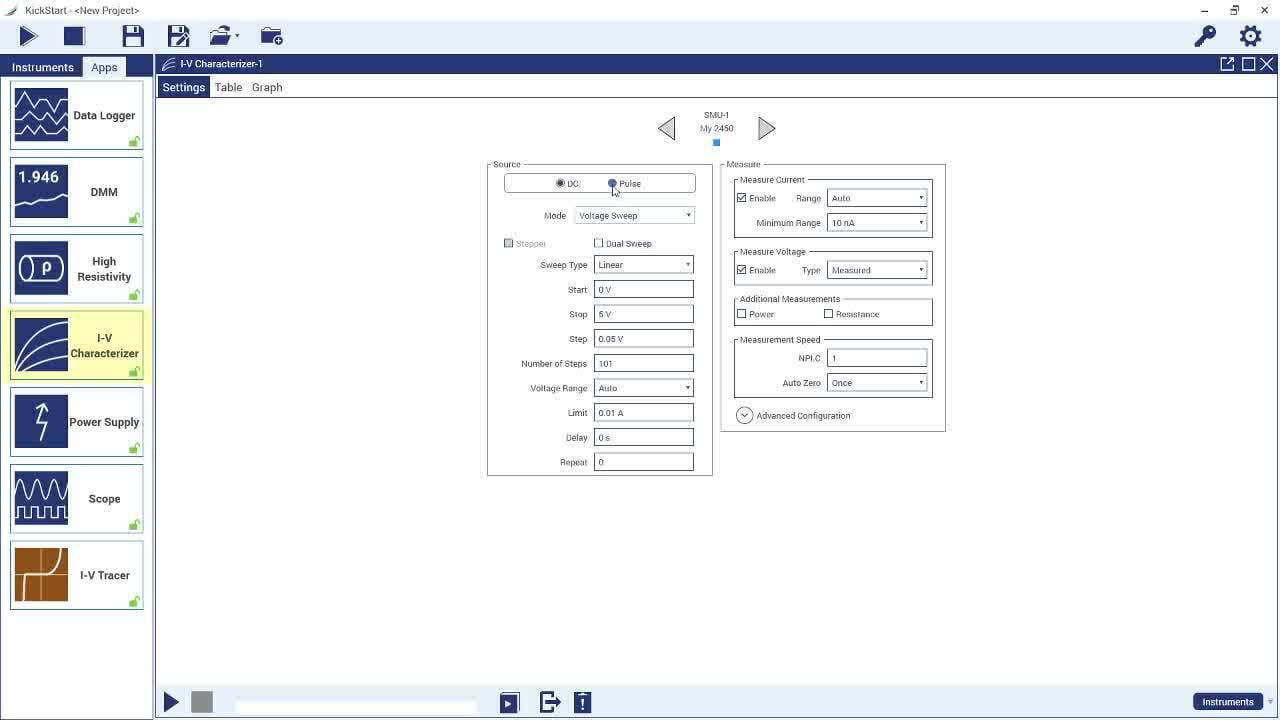The image size is (1280, 720).
Task: Click the Instruments button bottom right
Action: click(1227, 701)
